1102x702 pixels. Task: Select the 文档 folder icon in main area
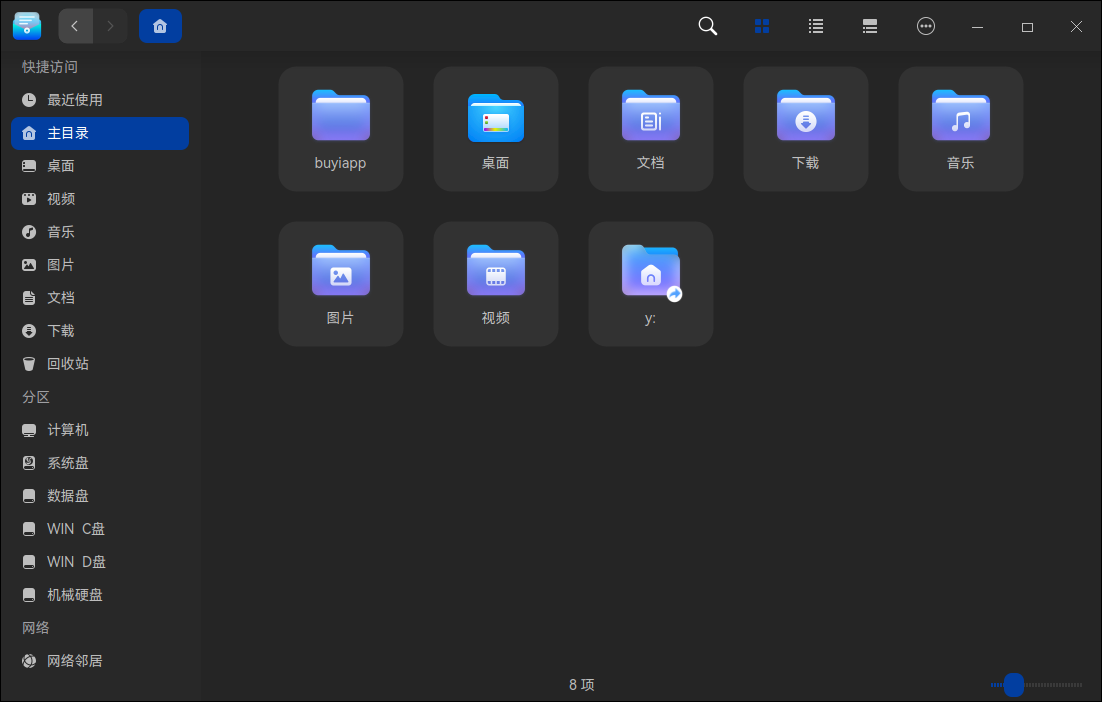click(651, 129)
